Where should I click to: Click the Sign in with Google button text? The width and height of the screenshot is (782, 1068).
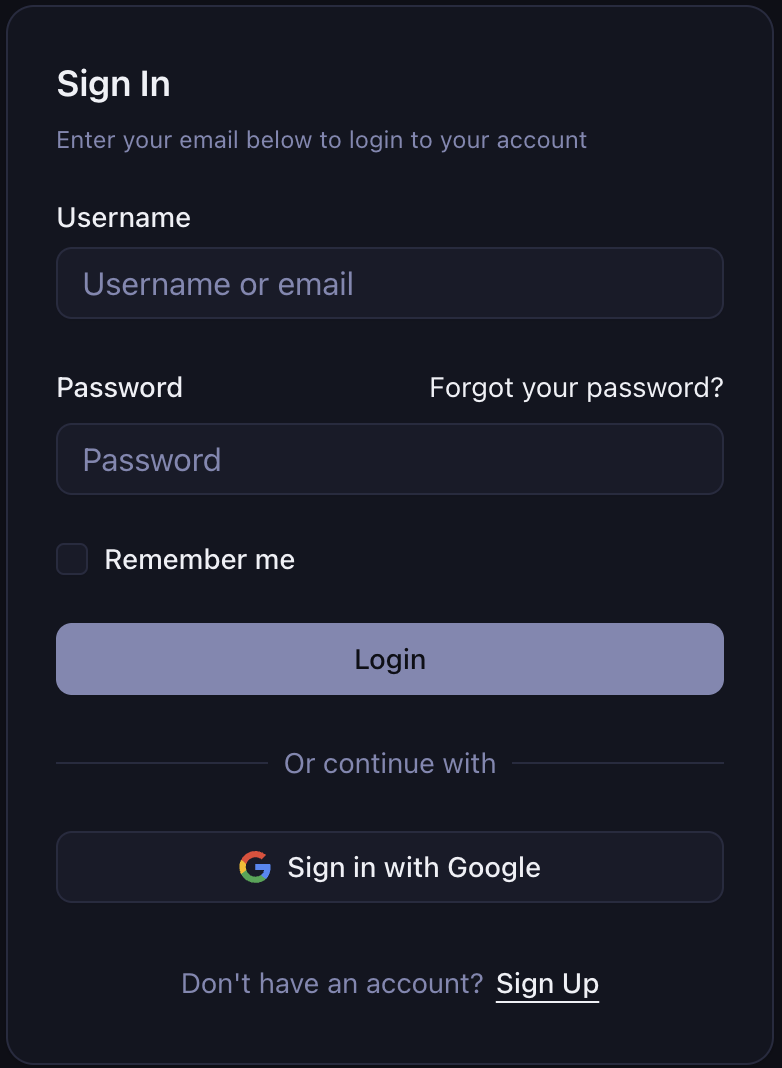coord(414,867)
